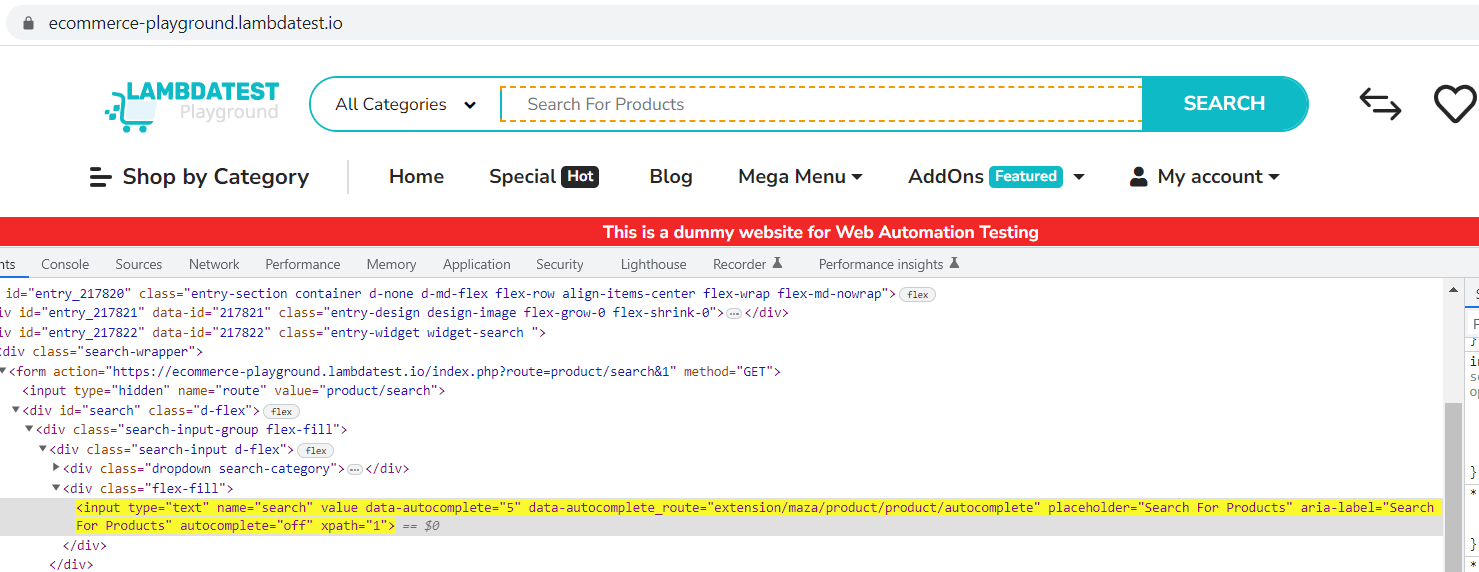Collapse the form element node arrow

pyautogui.click(x=4, y=371)
